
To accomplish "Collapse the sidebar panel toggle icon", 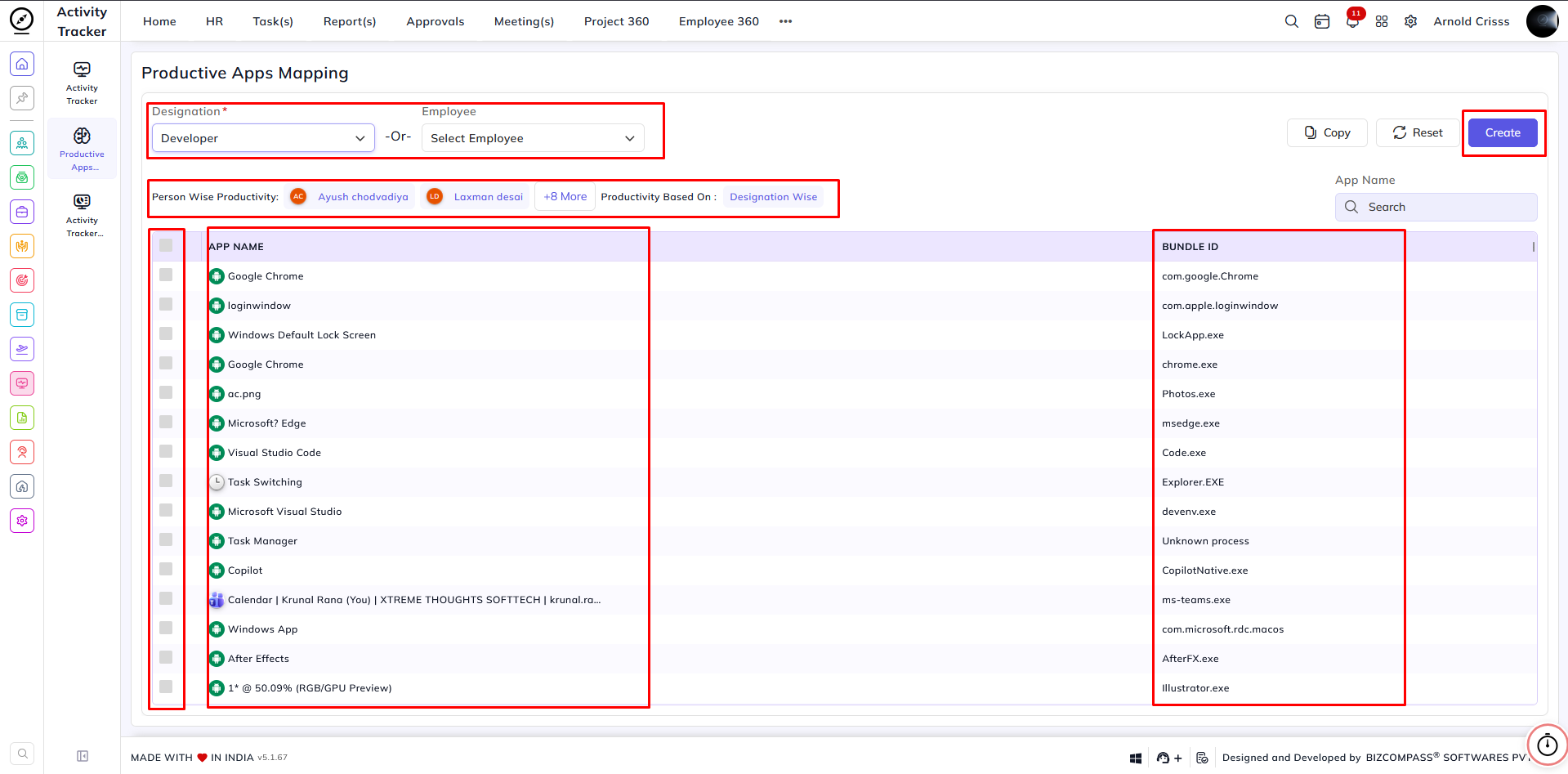I will coord(83,756).
